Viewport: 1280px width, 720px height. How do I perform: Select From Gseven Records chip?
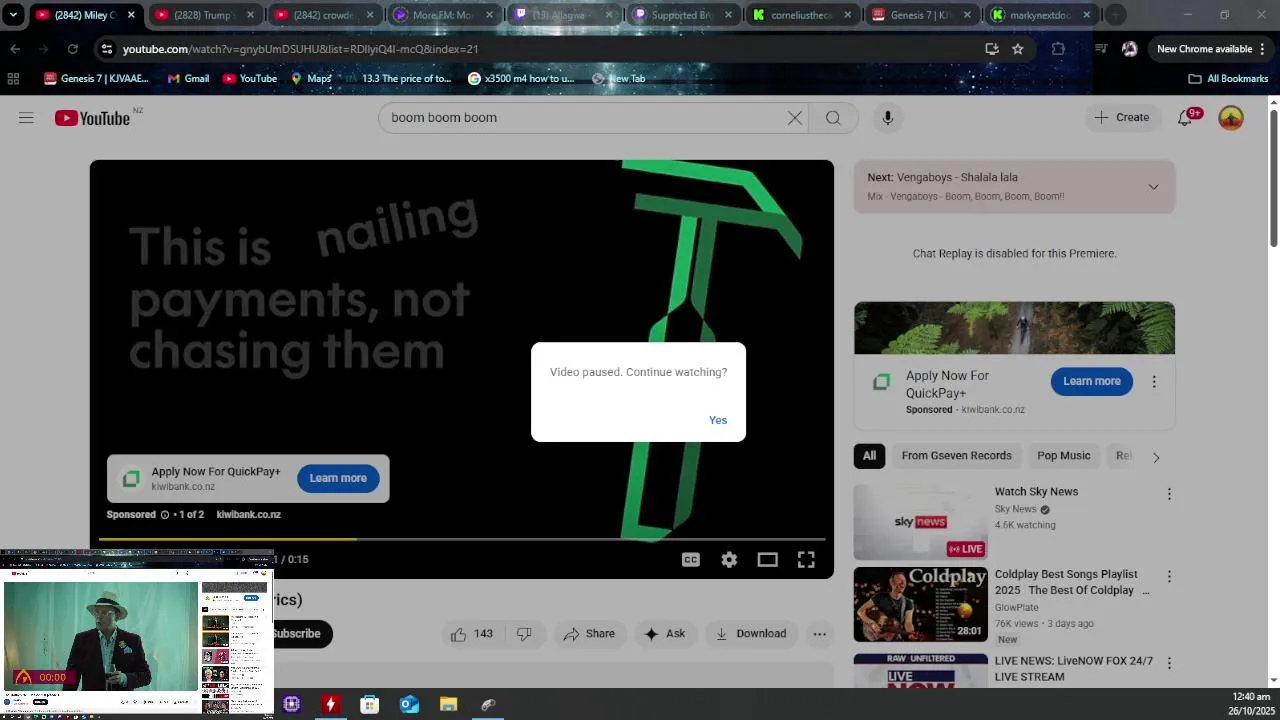pyautogui.click(x=956, y=456)
